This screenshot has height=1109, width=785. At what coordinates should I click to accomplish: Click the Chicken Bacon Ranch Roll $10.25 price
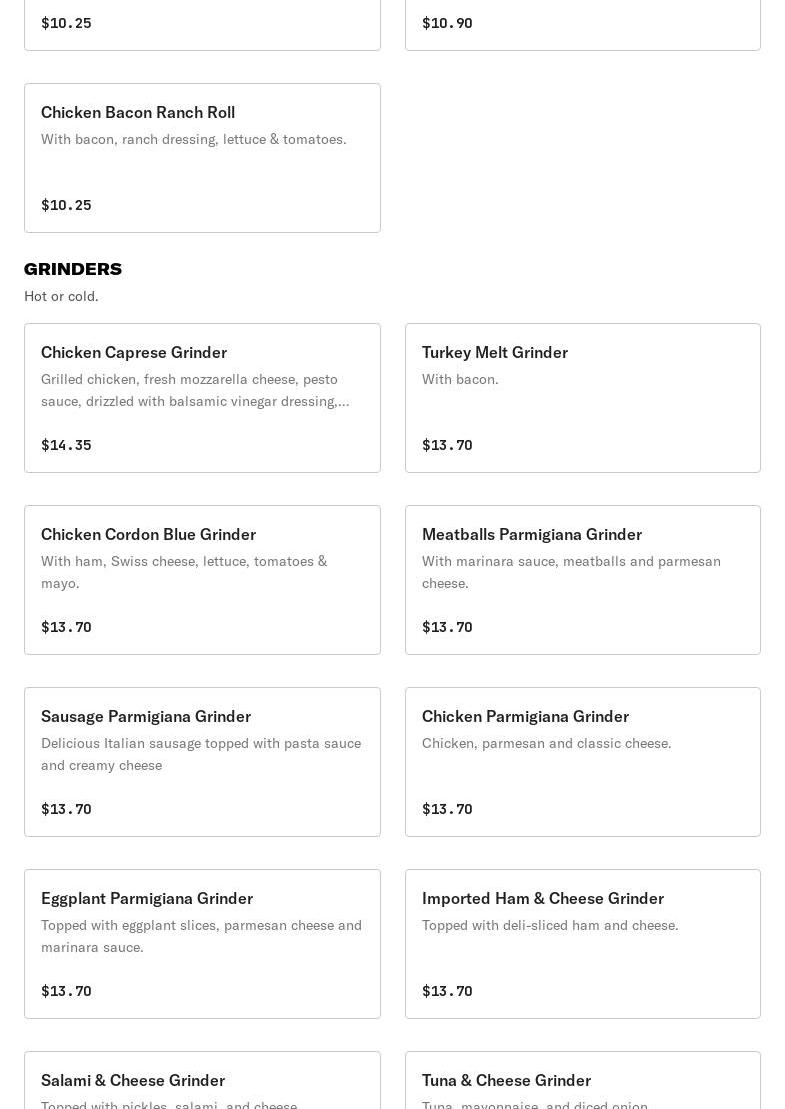tap(66, 205)
